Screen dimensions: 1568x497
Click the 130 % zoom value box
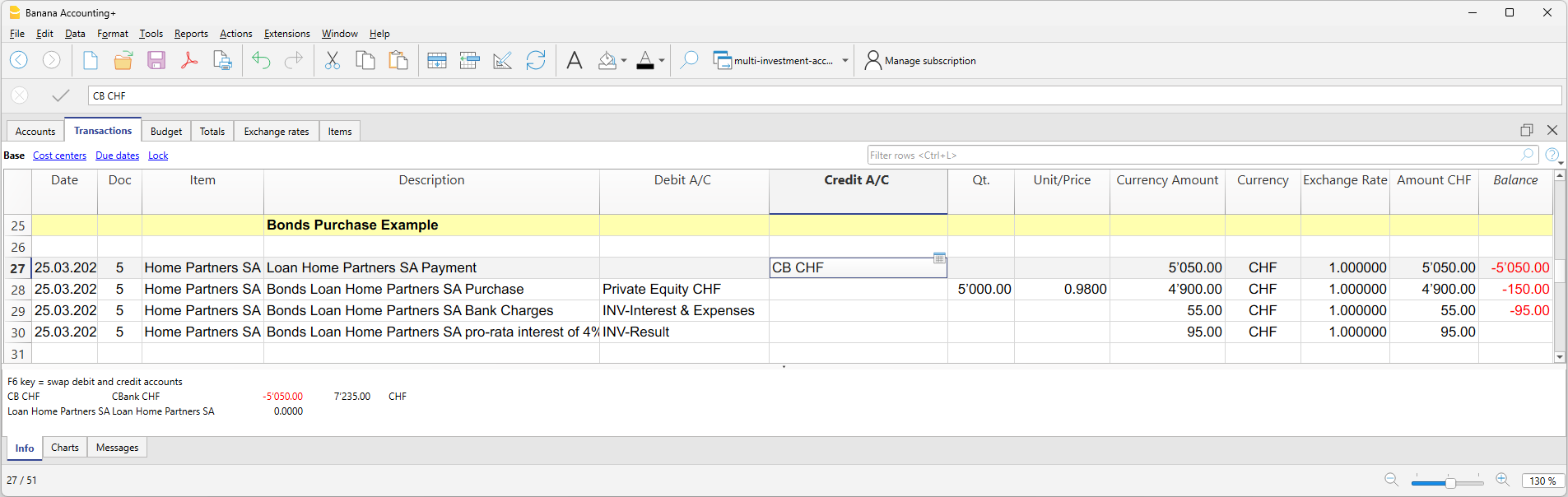pyautogui.click(x=1542, y=481)
